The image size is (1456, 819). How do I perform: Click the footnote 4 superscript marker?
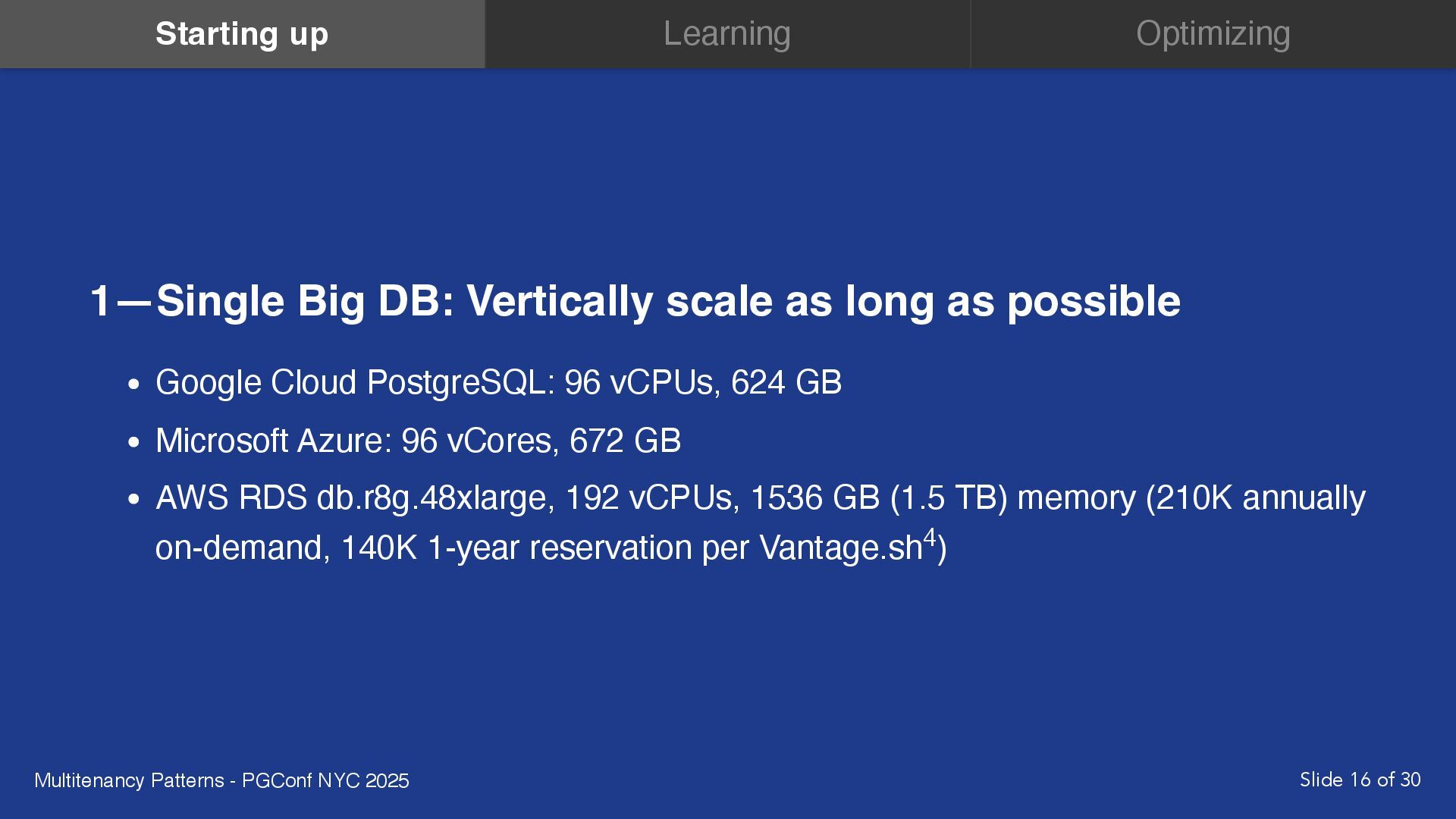pyautogui.click(x=929, y=537)
